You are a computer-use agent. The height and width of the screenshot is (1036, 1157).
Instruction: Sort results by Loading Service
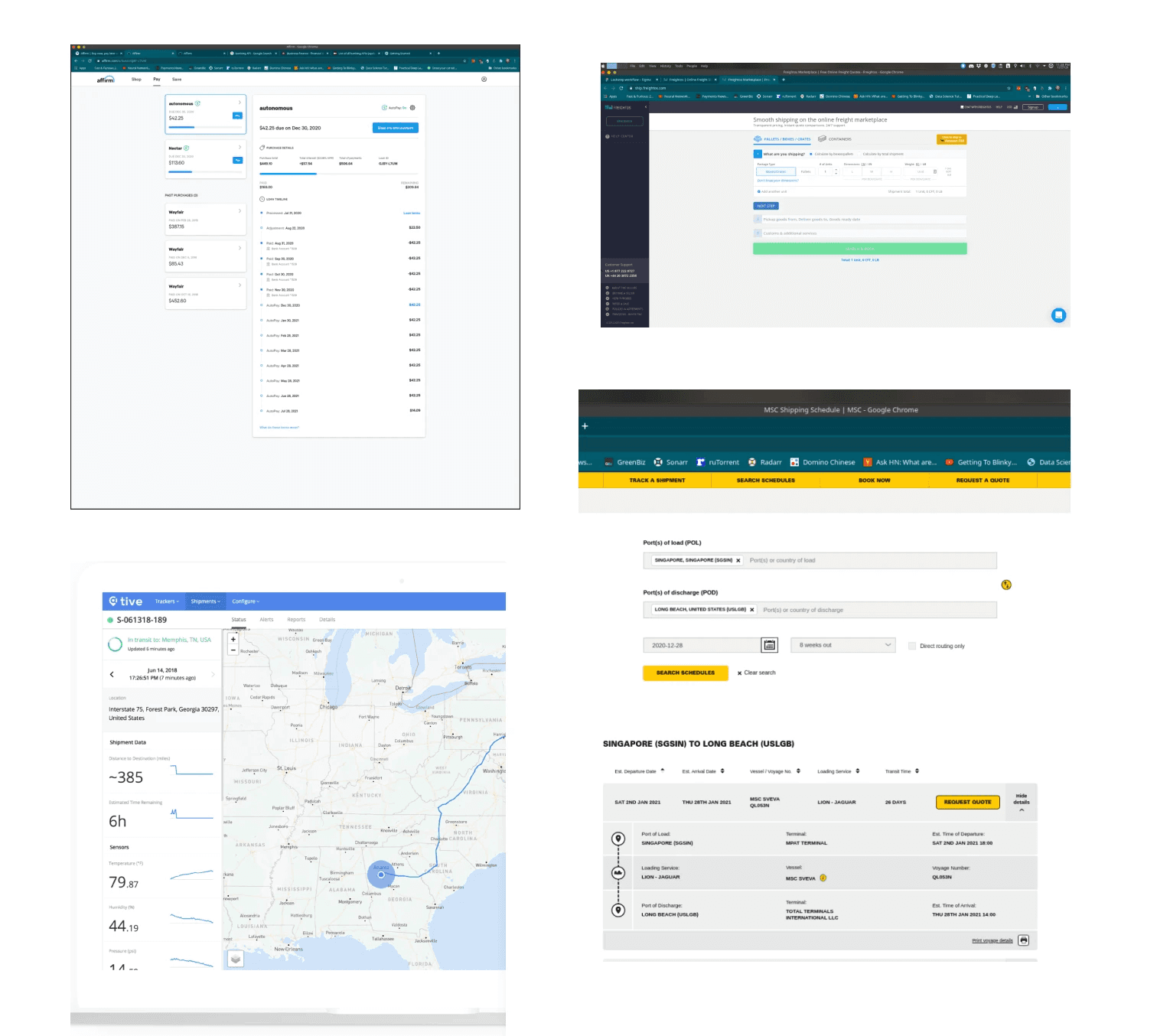click(838, 771)
